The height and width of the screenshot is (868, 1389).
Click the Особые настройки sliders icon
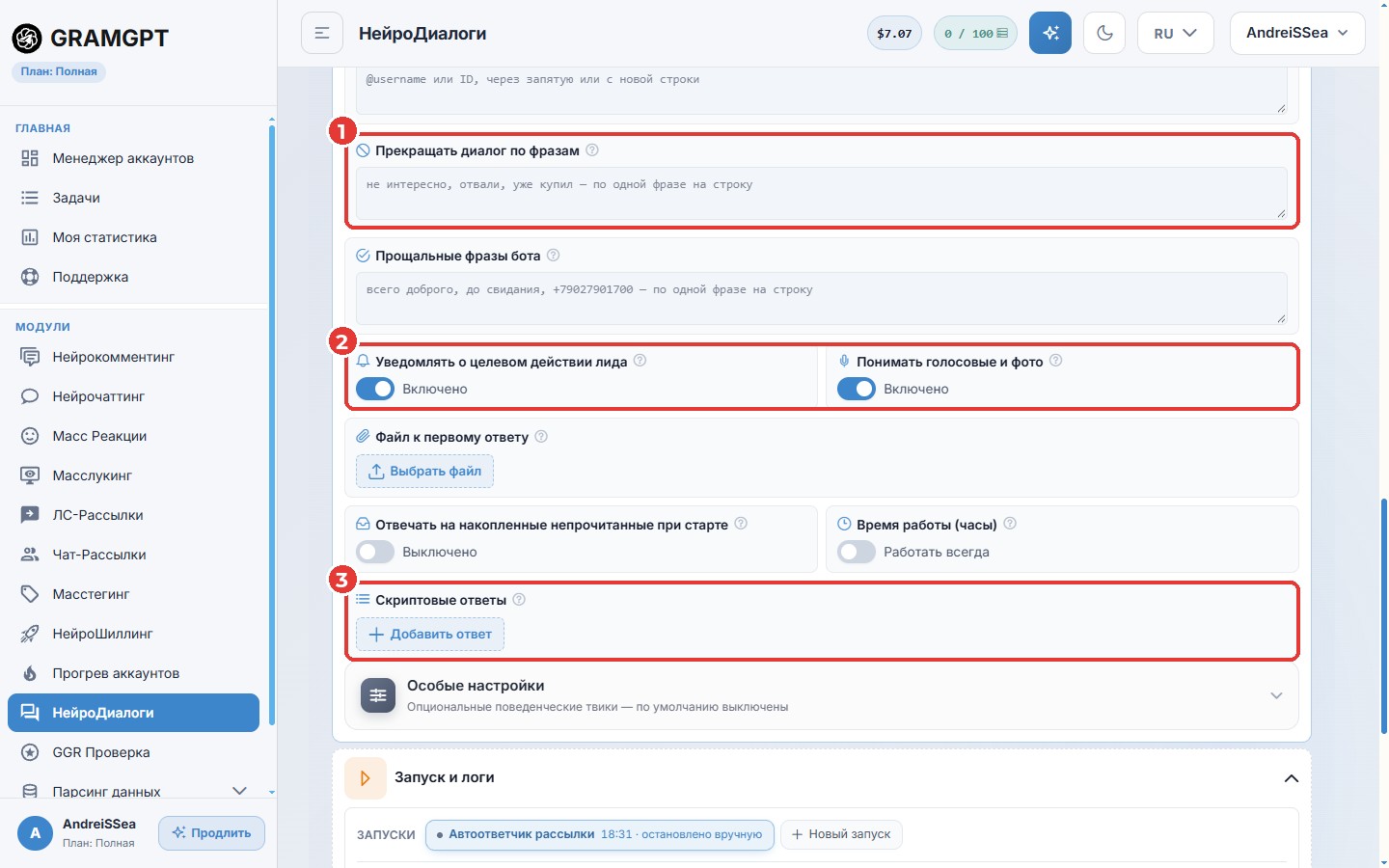click(378, 695)
